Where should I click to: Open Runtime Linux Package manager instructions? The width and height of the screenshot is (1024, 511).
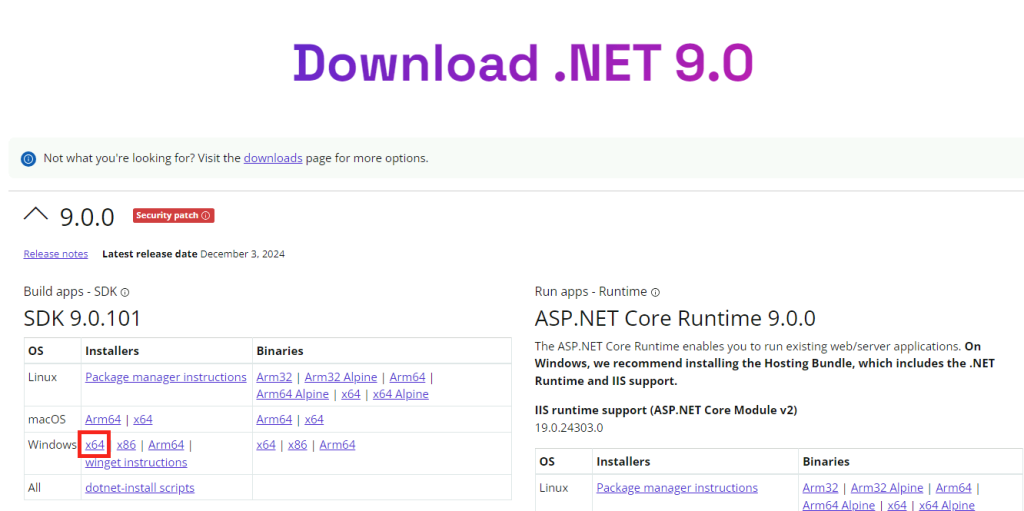[x=677, y=488]
